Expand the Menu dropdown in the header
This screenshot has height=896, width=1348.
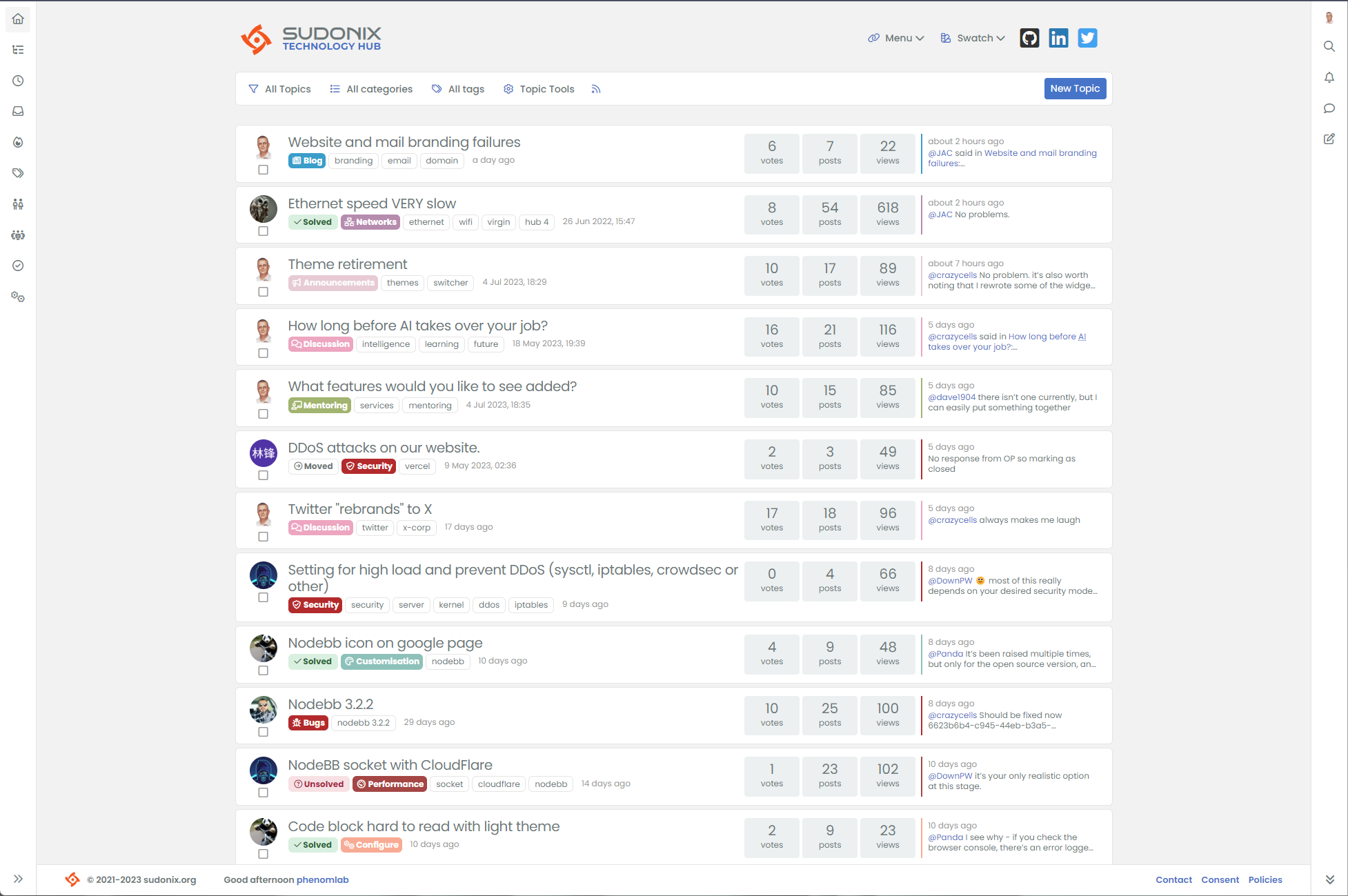click(x=895, y=38)
